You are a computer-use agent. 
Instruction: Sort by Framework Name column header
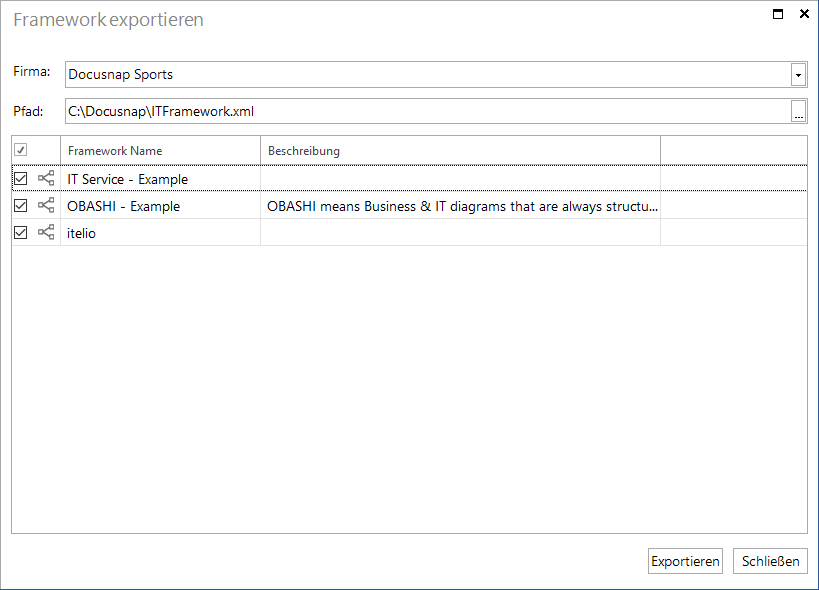(160, 151)
